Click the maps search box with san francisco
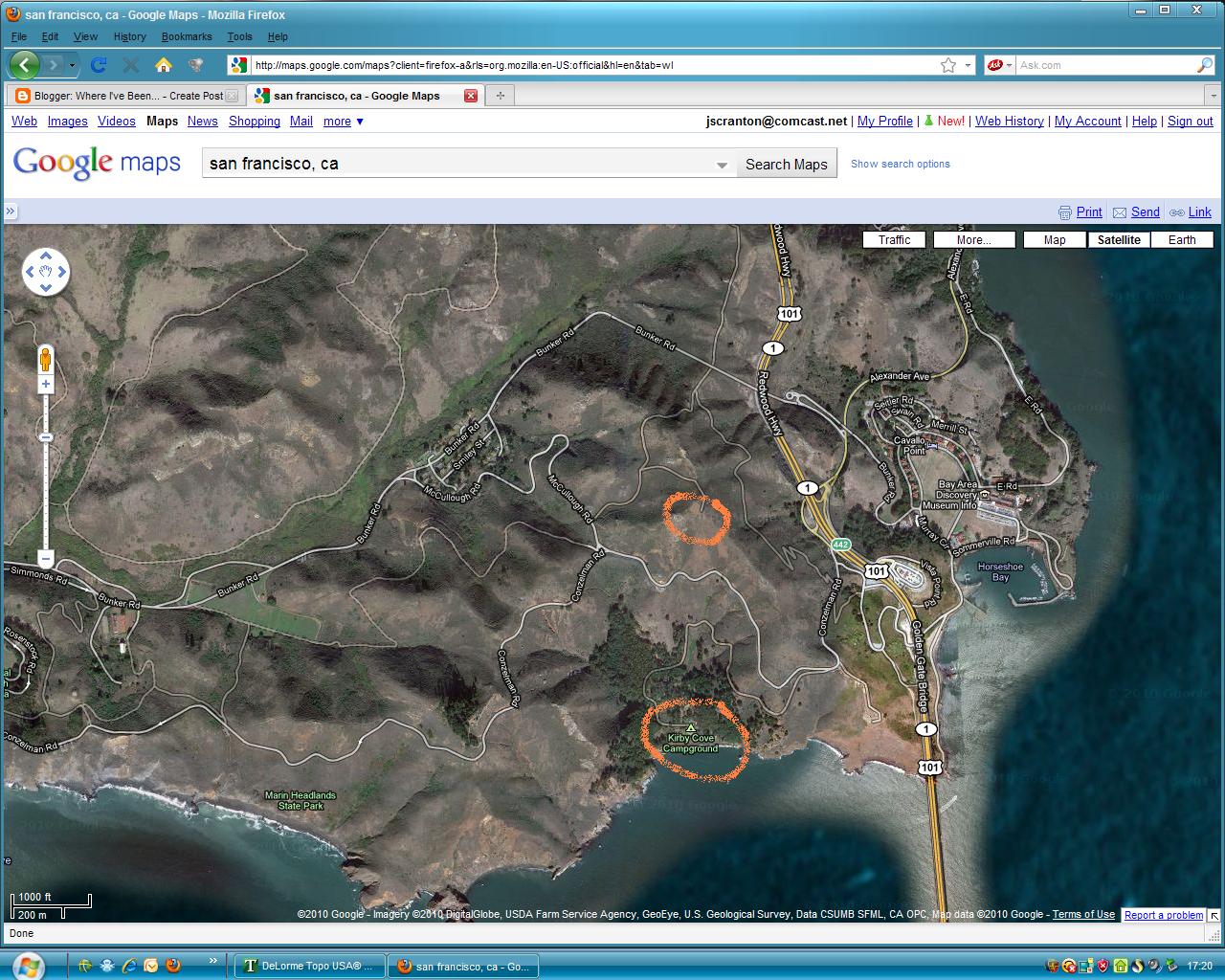The height and width of the screenshot is (980, 1225). point(457,164)
